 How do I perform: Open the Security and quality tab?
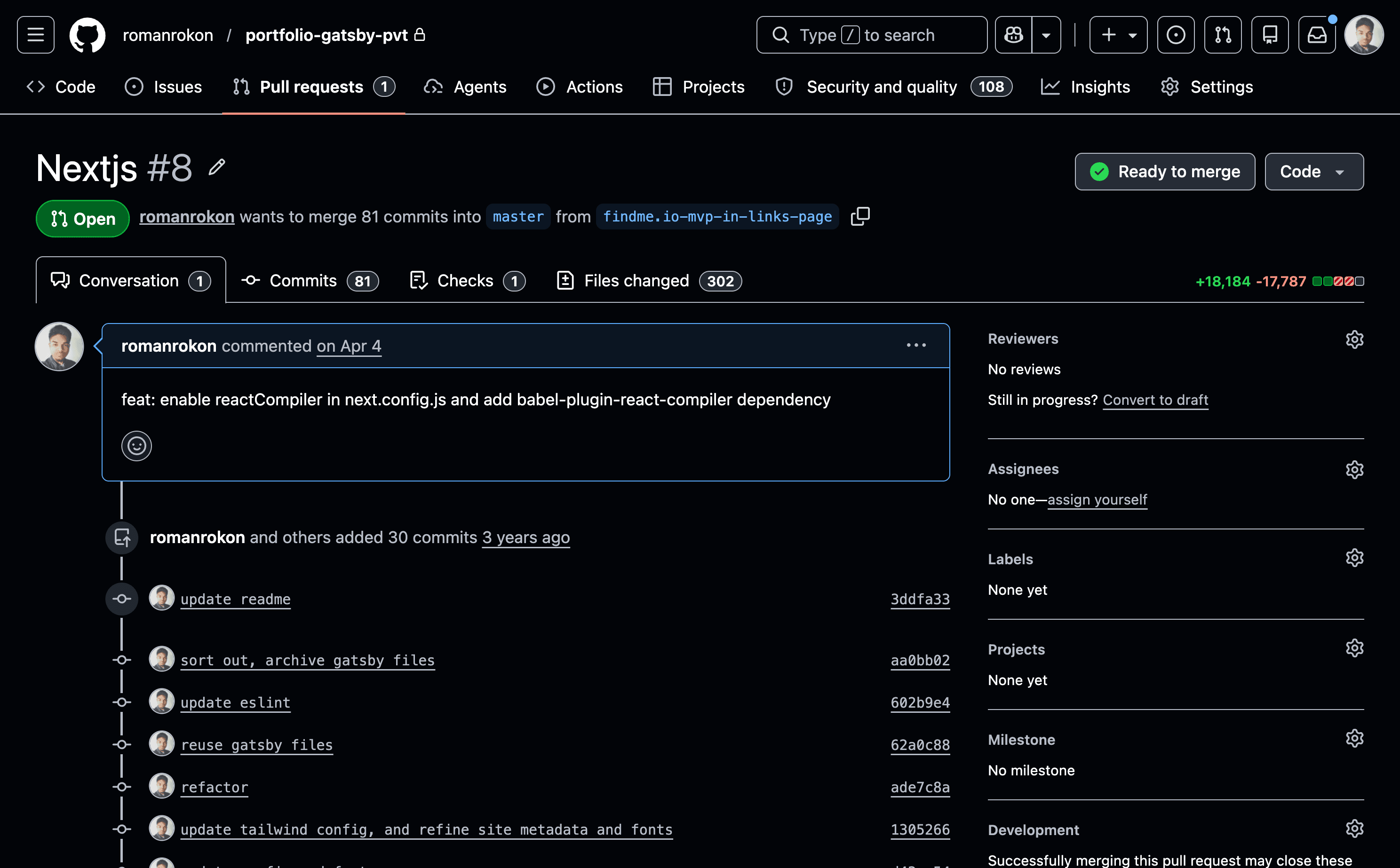point(893,87)
